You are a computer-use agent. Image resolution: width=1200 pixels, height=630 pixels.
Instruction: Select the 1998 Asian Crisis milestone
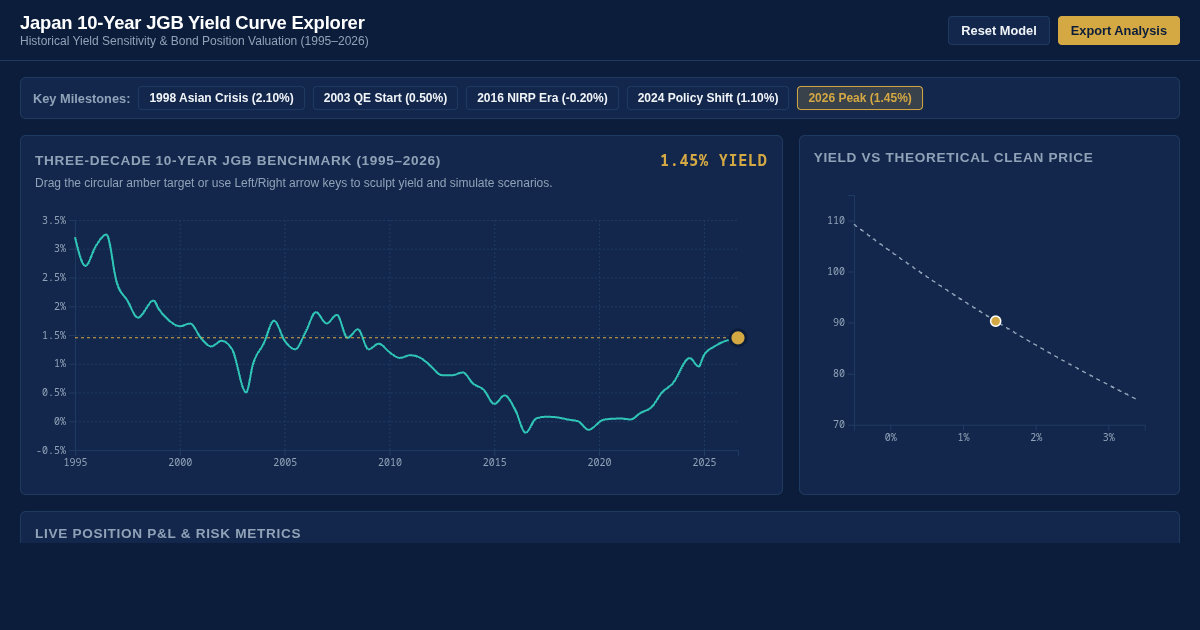pos(221,98)
